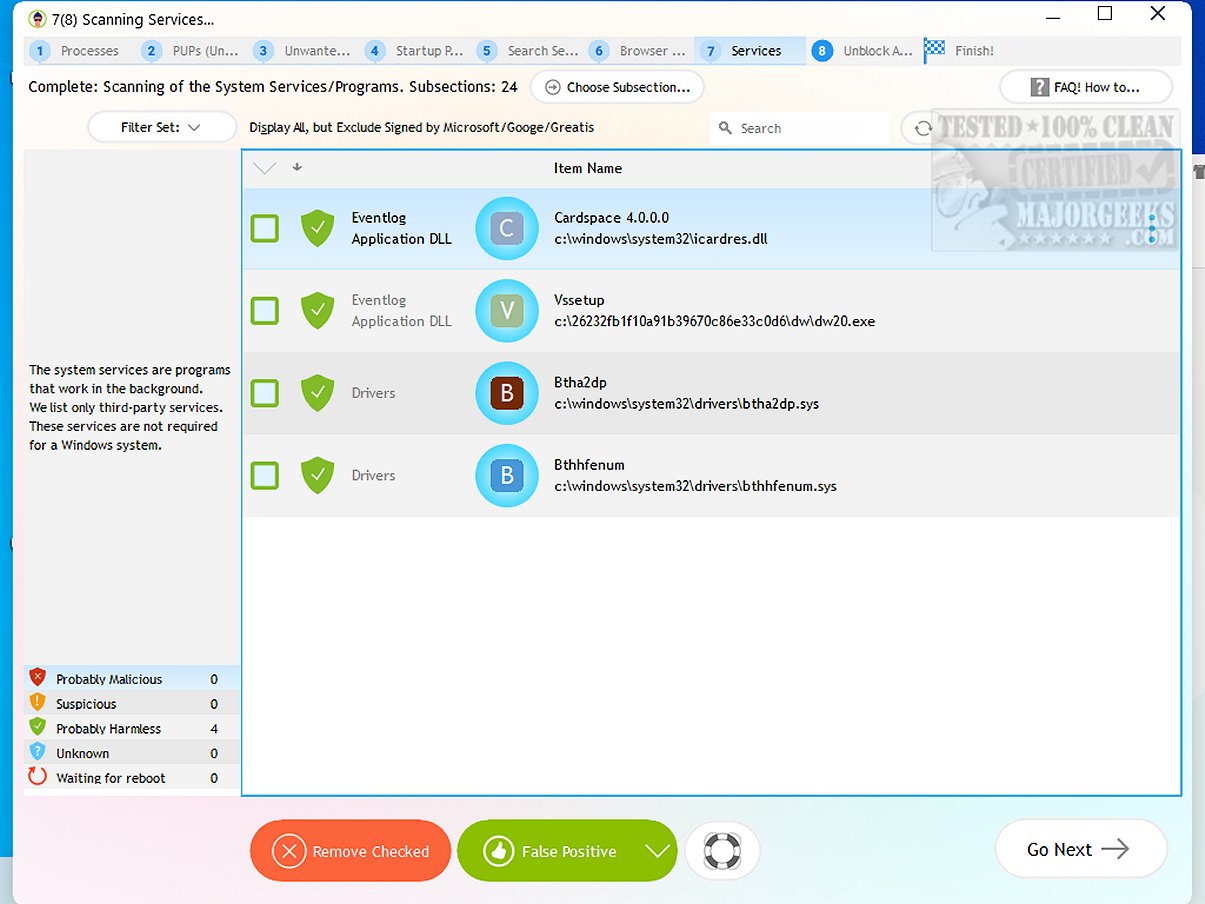Go to step 1 Processes tab
The image size is (1205, 904).
pyautogui.click(x=78, y=50)
